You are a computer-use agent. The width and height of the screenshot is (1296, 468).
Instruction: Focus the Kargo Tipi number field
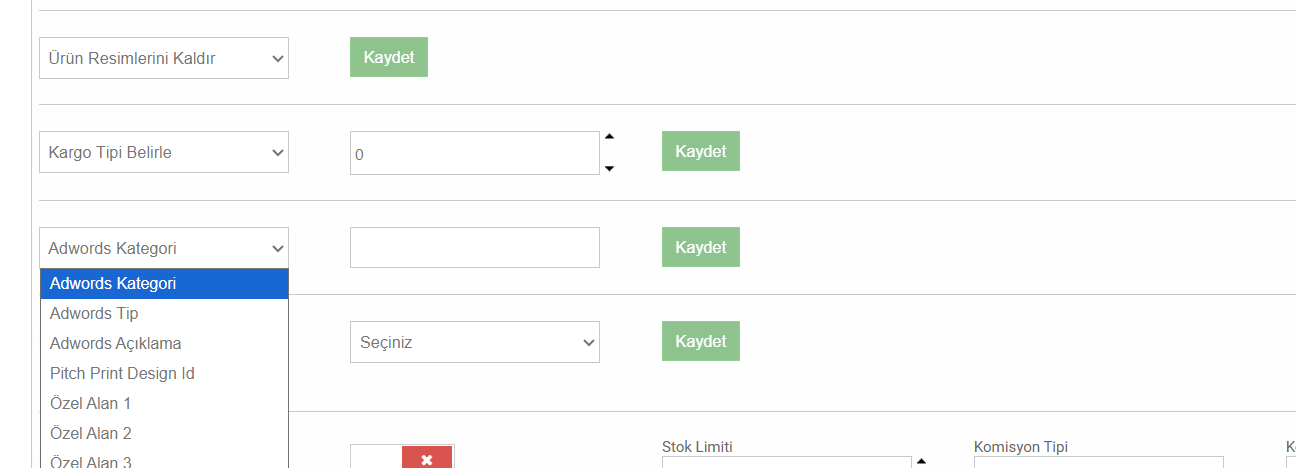pos(475,153)
